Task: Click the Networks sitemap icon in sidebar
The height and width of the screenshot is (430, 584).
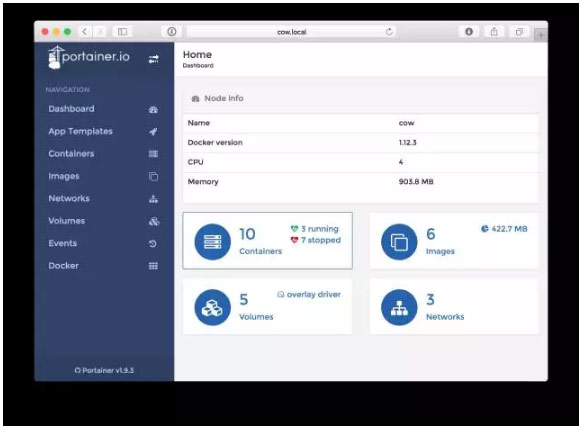Action: coord(153,199)
